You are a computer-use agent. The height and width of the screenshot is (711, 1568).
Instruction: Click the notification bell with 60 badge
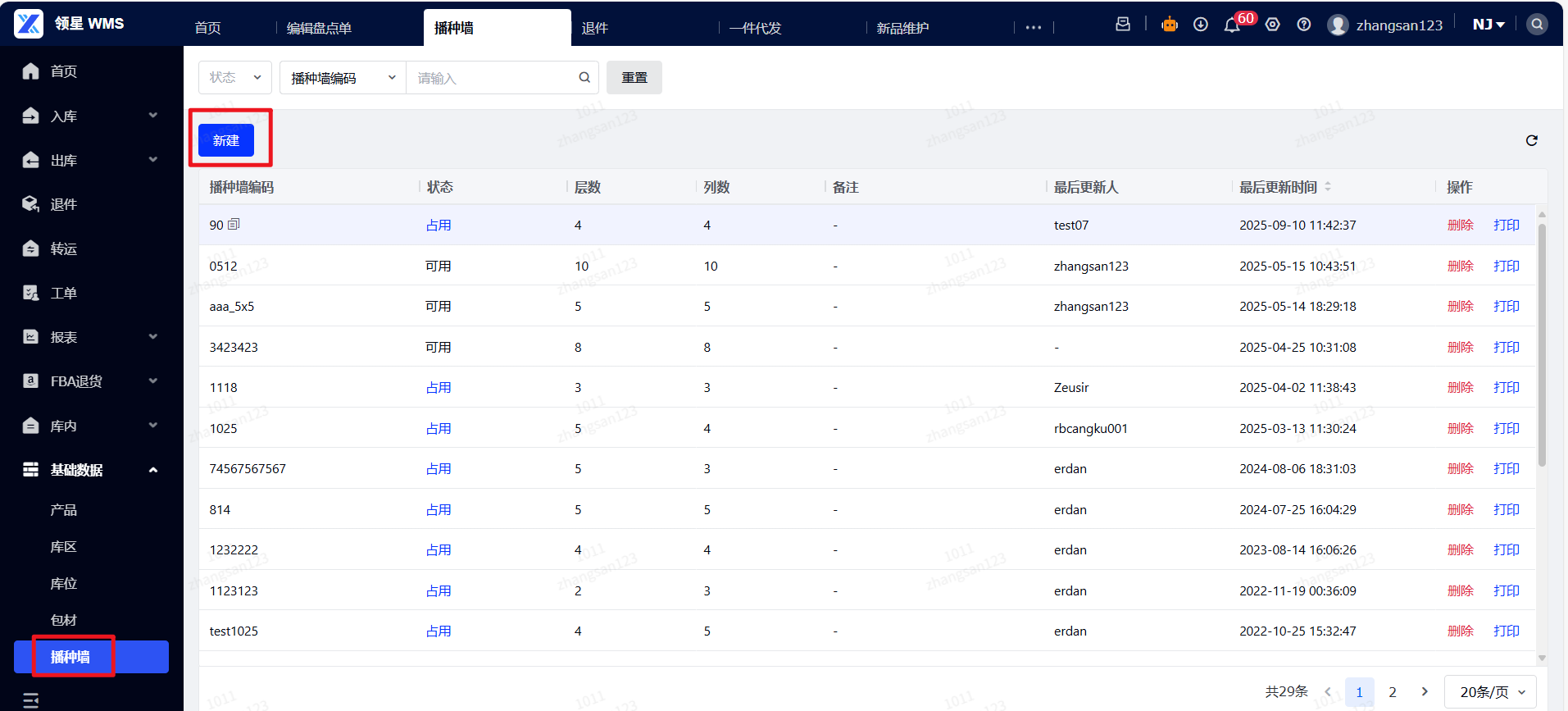pos(1232,25)
